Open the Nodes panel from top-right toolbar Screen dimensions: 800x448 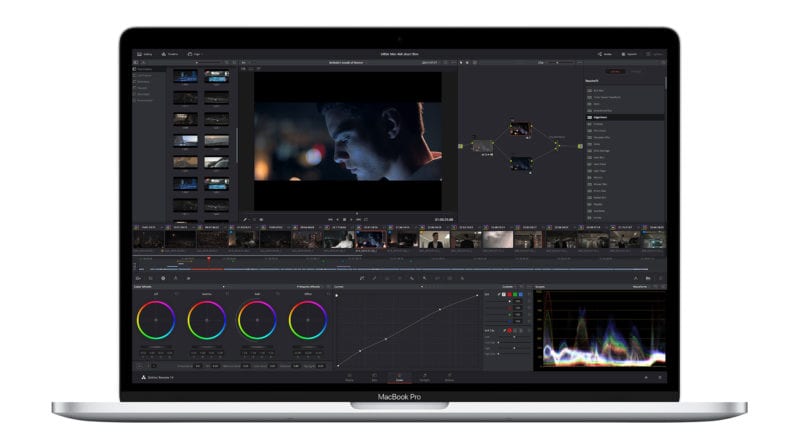point(605,53)
